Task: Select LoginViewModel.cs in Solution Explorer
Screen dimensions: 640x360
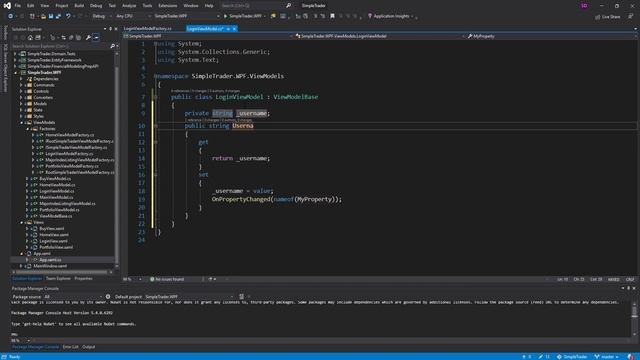Action: (57, 191)
